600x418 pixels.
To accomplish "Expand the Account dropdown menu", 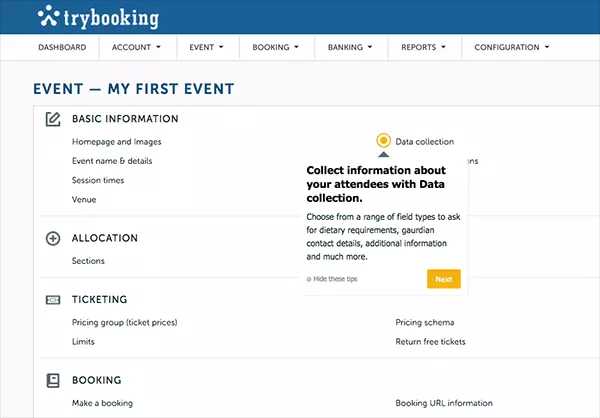I will click(136, 47).
